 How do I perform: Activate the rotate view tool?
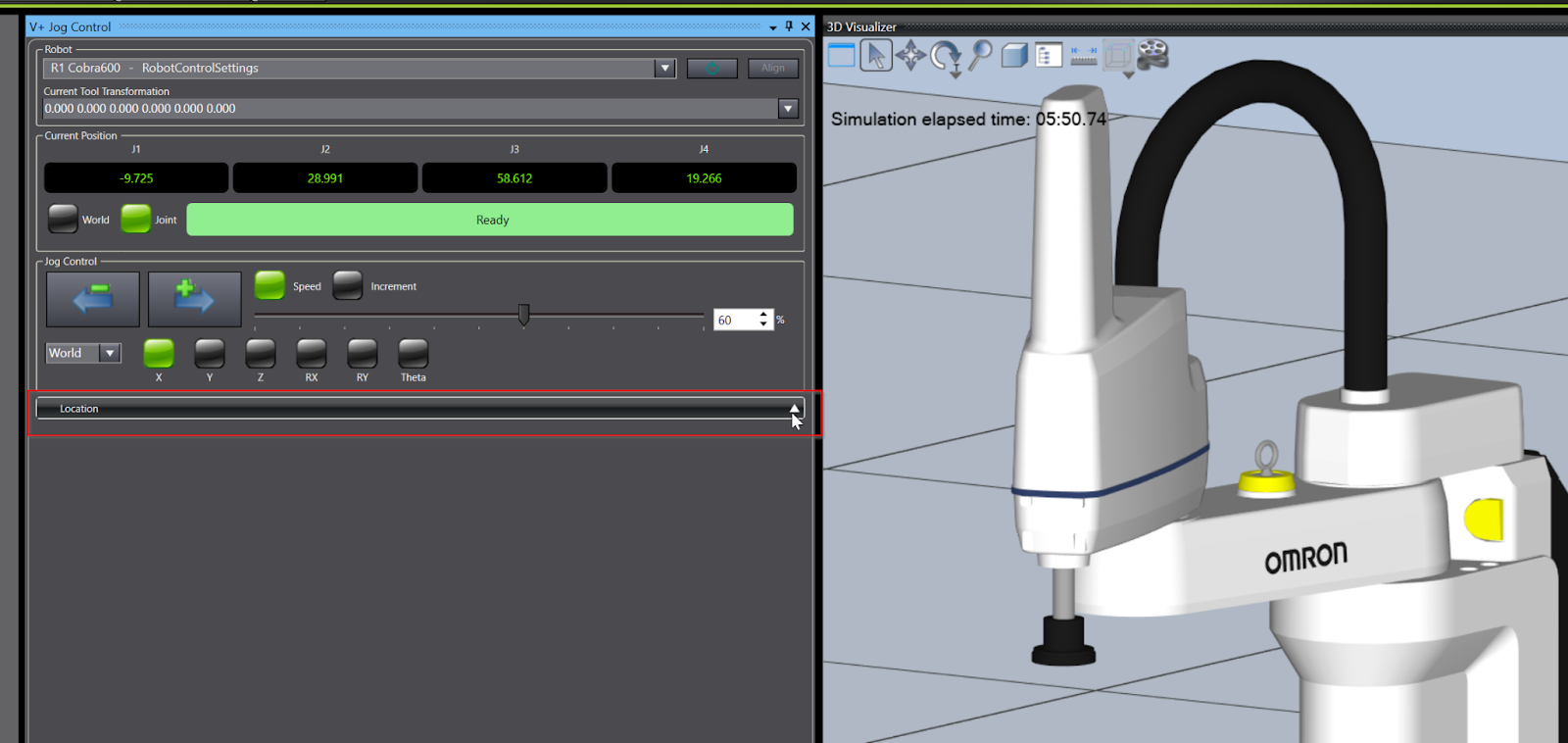pyautogui.click(x=945, y=56)
